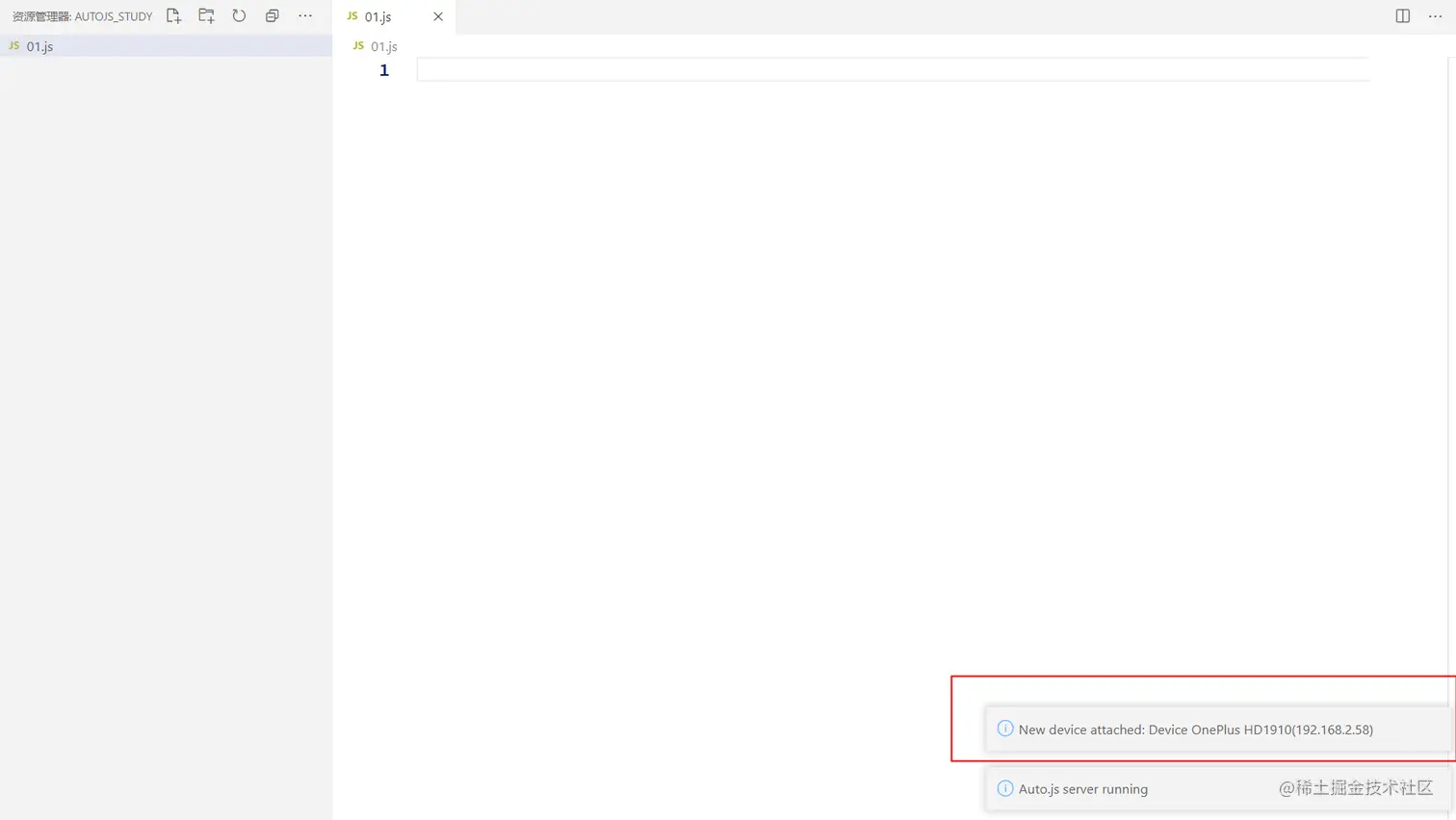Click info icon of device attached notification
This screenshot has height=820, width=1456.
tap(1005, 729)
